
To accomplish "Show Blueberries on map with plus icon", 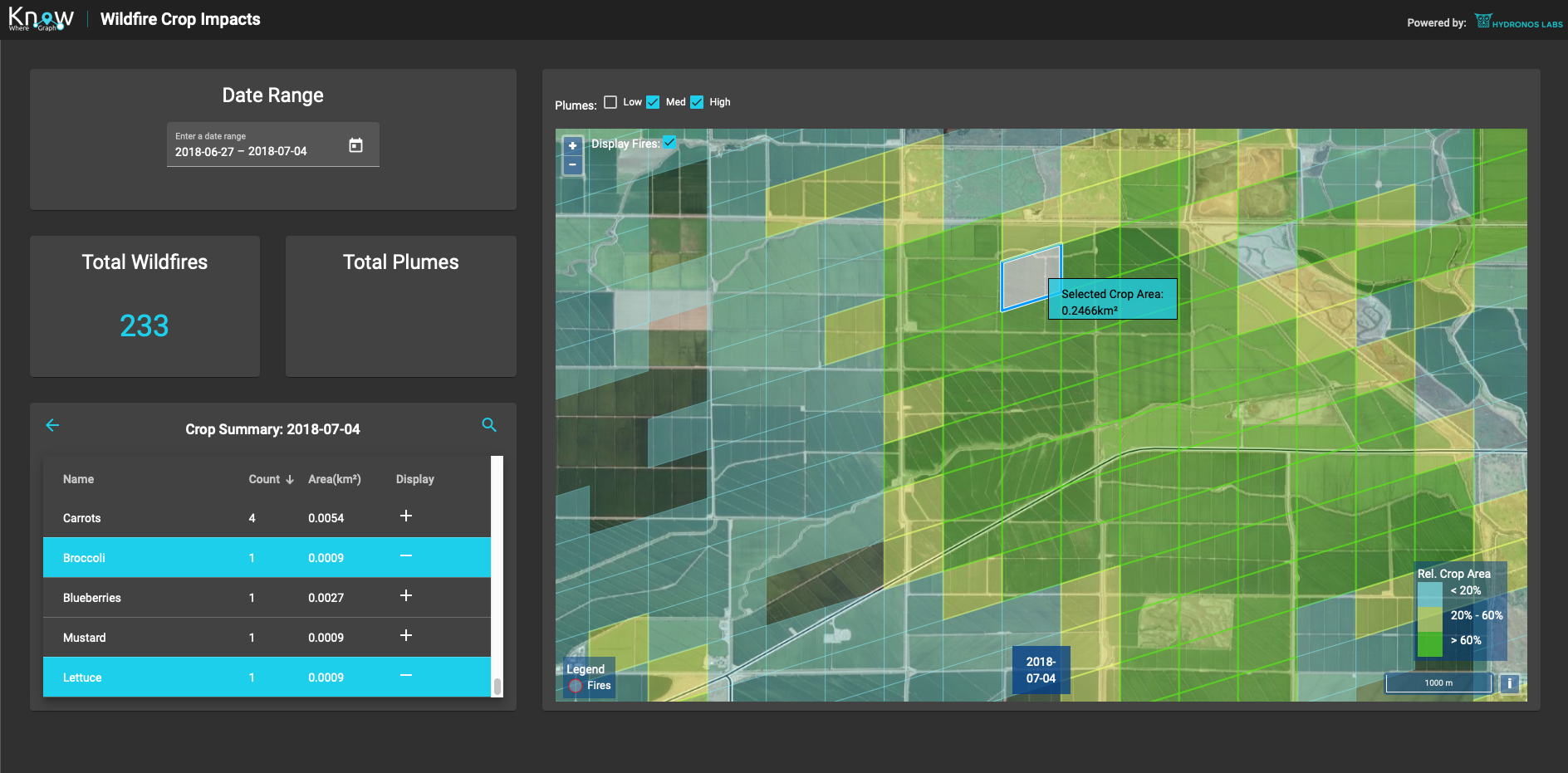I will click(x=406, y=595).
